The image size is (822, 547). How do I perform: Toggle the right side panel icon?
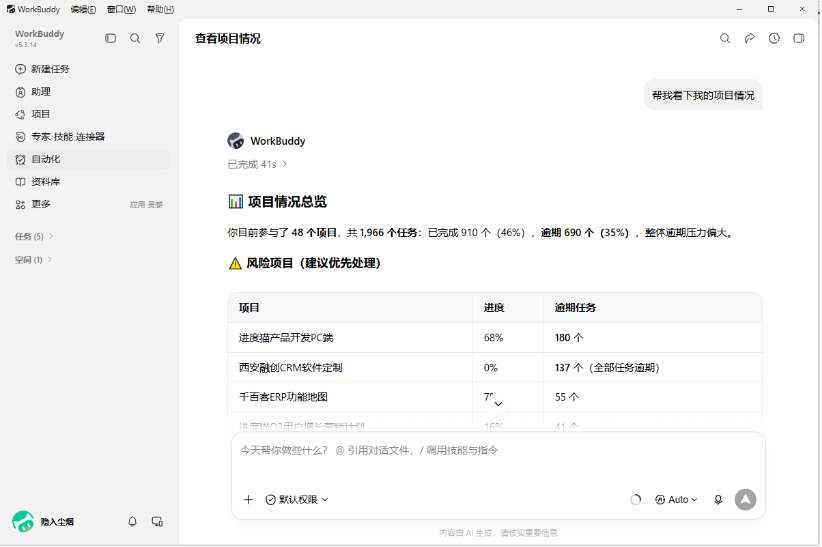pos(799,38)
